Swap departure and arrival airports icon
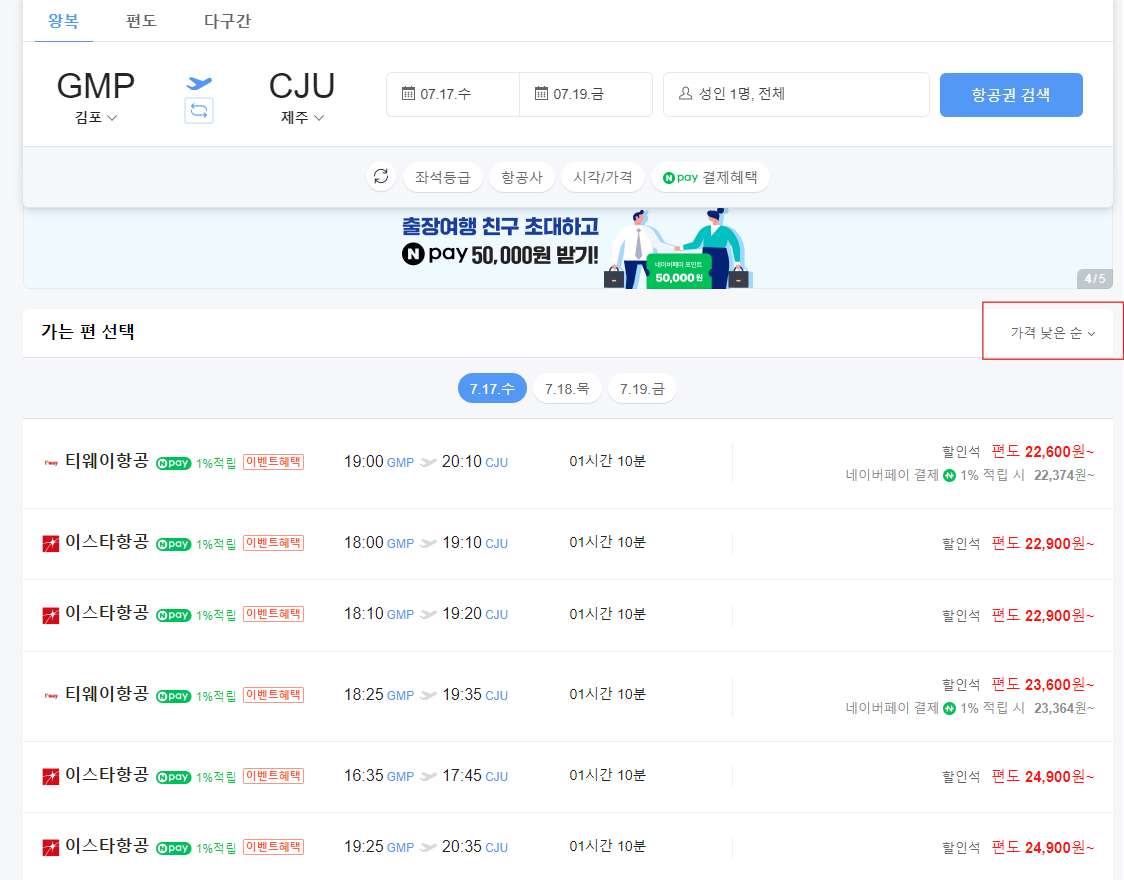The image size is (1124, 880). point(199,111)
